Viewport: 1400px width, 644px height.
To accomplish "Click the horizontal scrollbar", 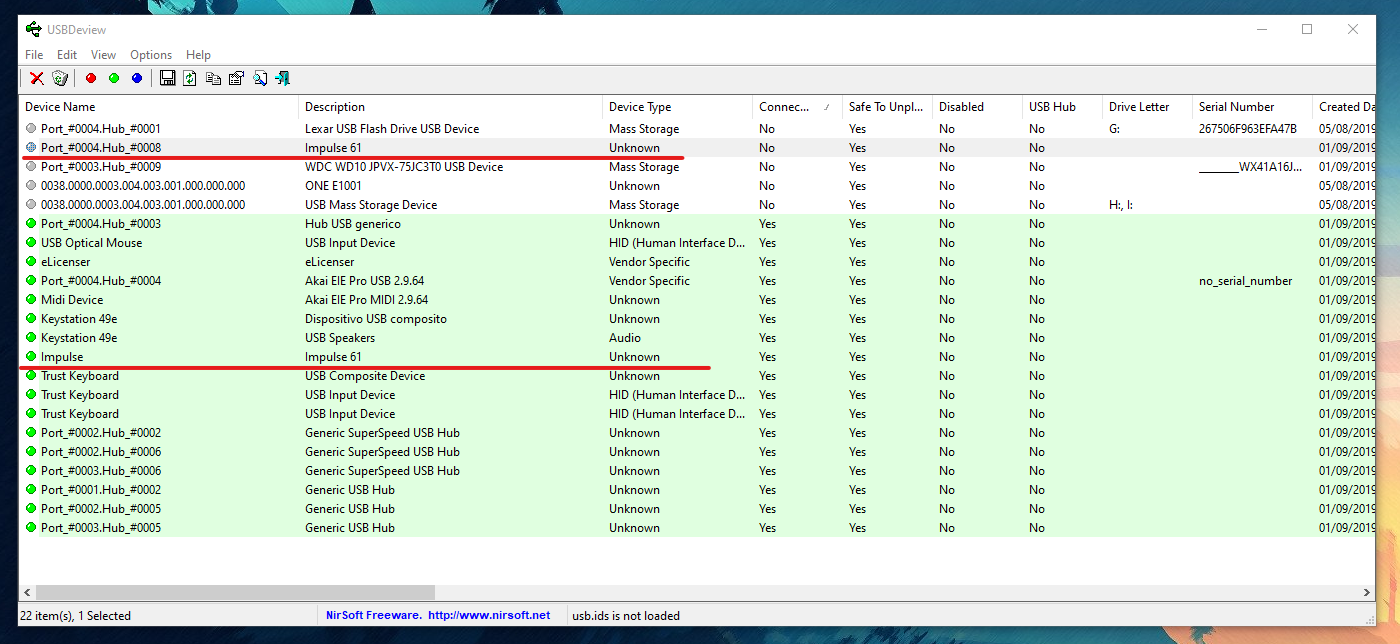I will point(230,591).
